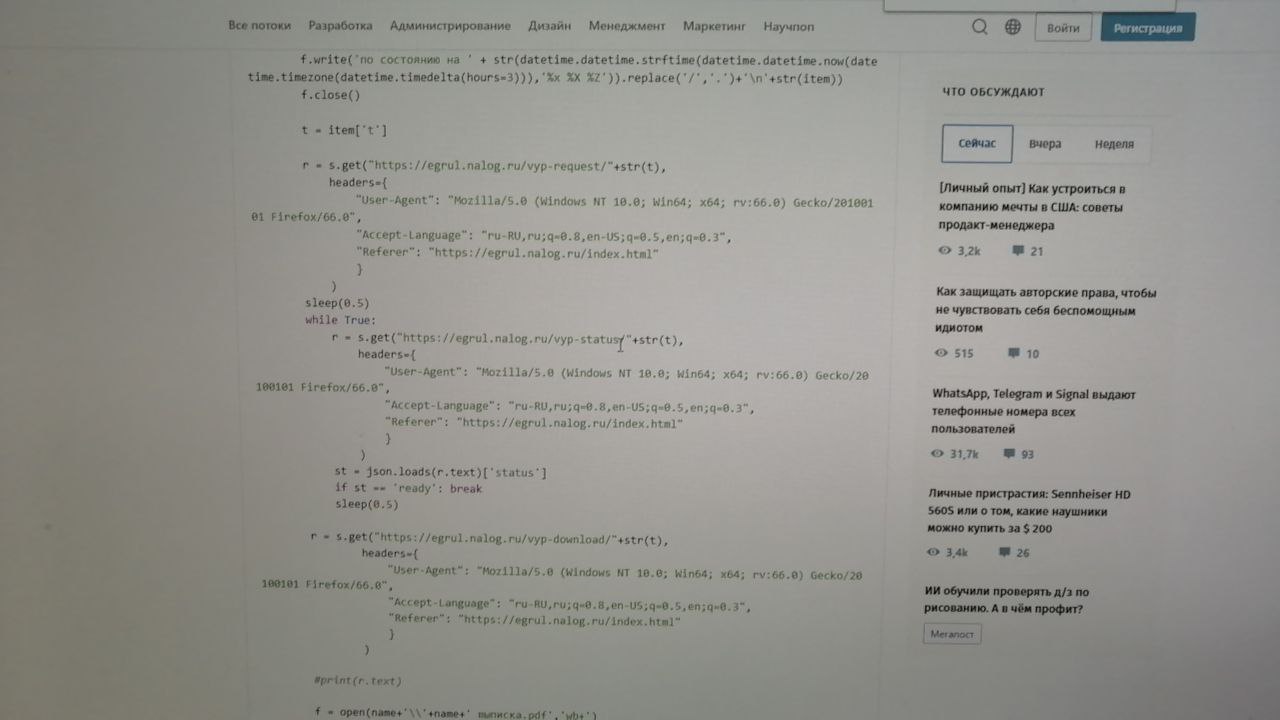Click the comments icon showing 10

[1013, 353]
